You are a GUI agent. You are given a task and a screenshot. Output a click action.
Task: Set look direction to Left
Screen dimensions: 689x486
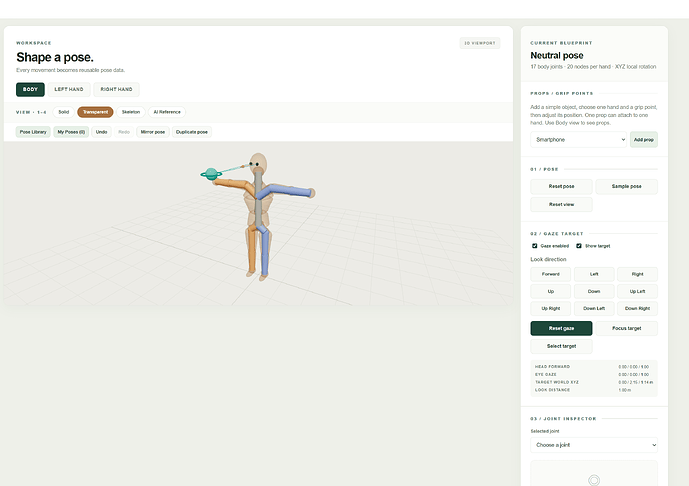tap(594, 274)
